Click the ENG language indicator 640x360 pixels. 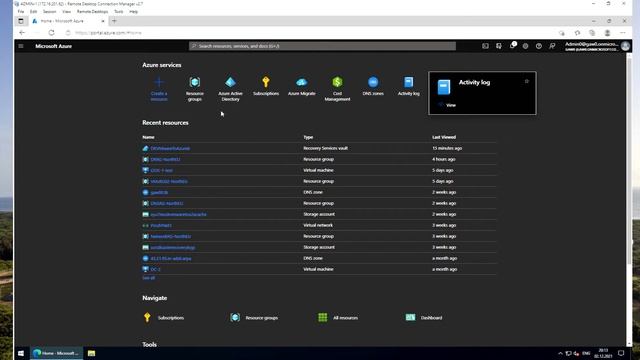tap(587, 353)
